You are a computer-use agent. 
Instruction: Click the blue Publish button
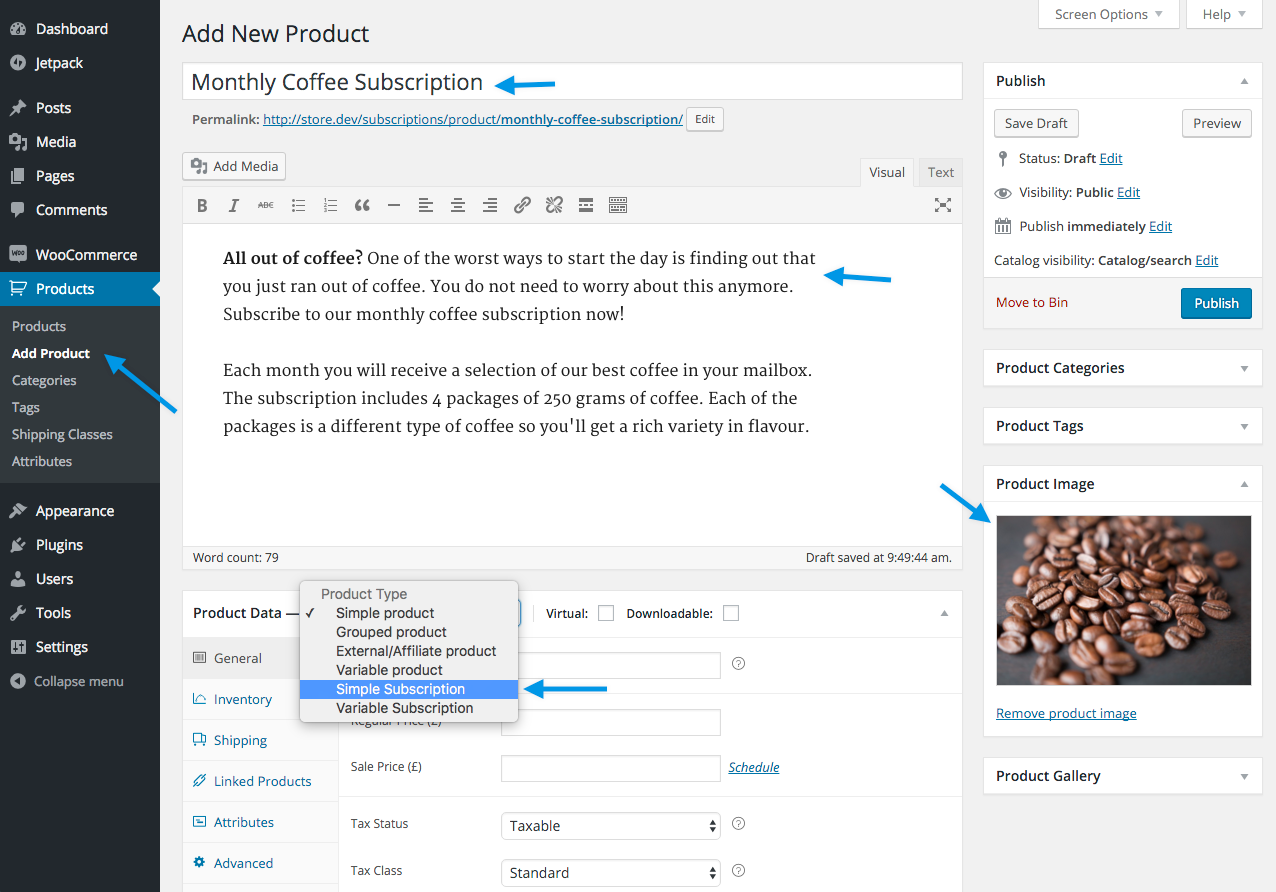[1216, 303]
